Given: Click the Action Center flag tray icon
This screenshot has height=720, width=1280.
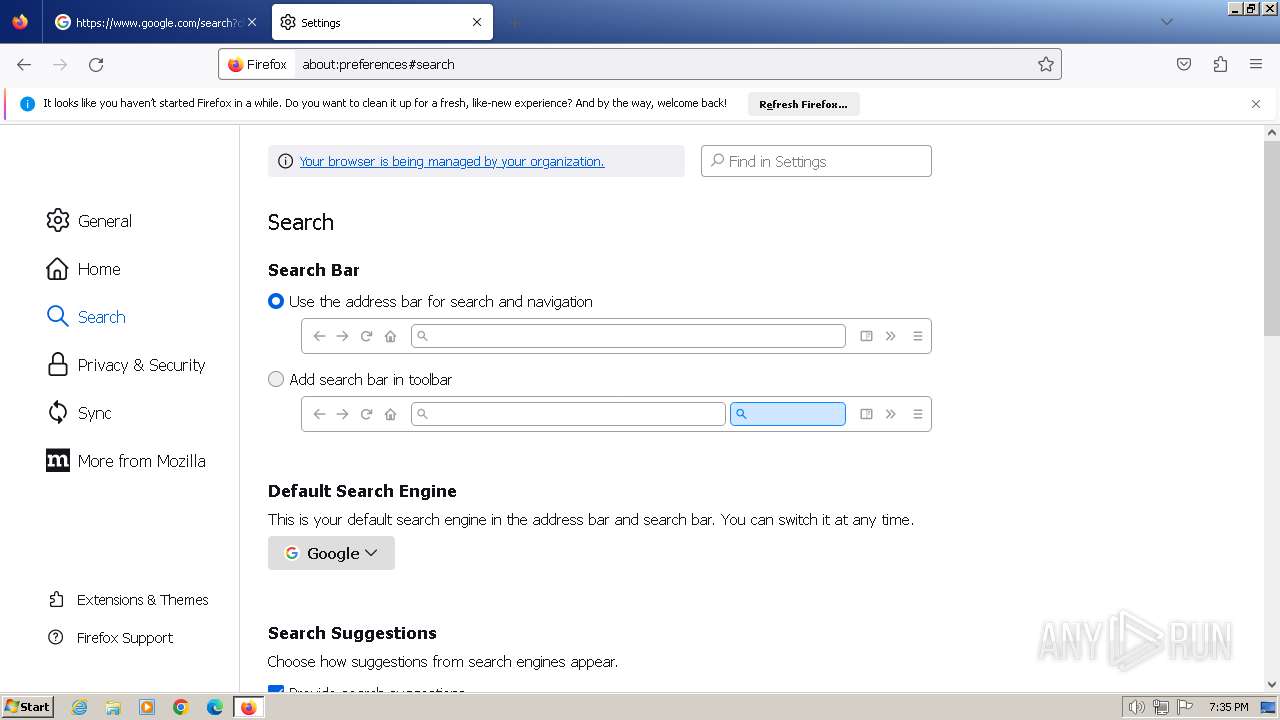Looking at the screenshot, I should [x=1185, y=707].
